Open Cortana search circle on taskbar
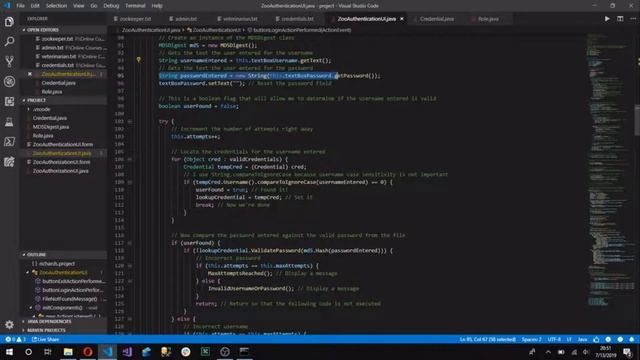 click(28, 352)
